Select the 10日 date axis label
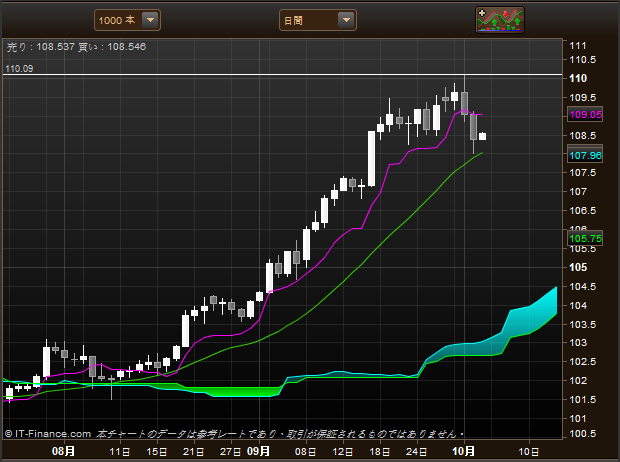Viewport: 620px width, 462px height. 529,452
